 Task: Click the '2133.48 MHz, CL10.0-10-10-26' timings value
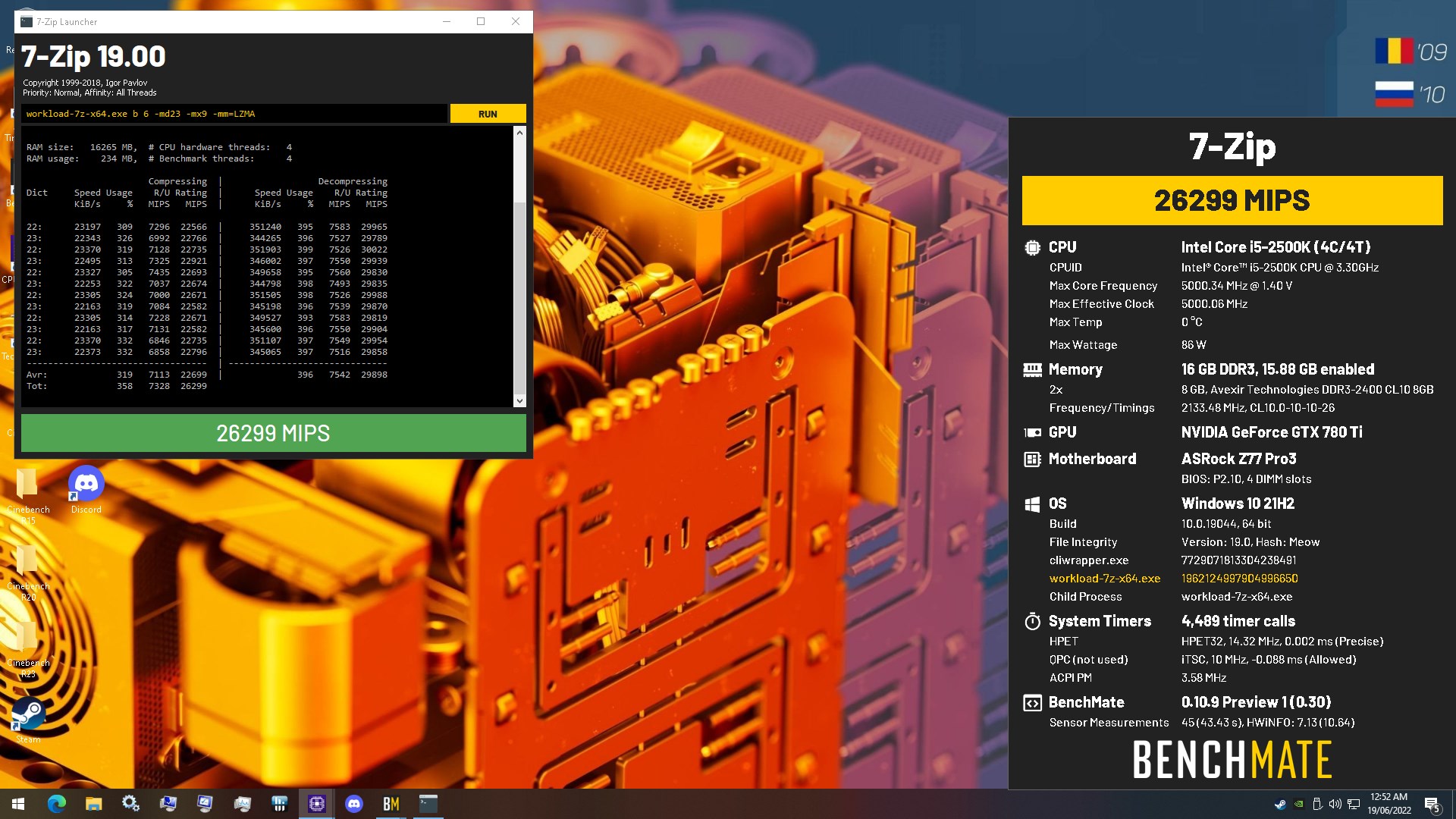tap(1258, 408)
